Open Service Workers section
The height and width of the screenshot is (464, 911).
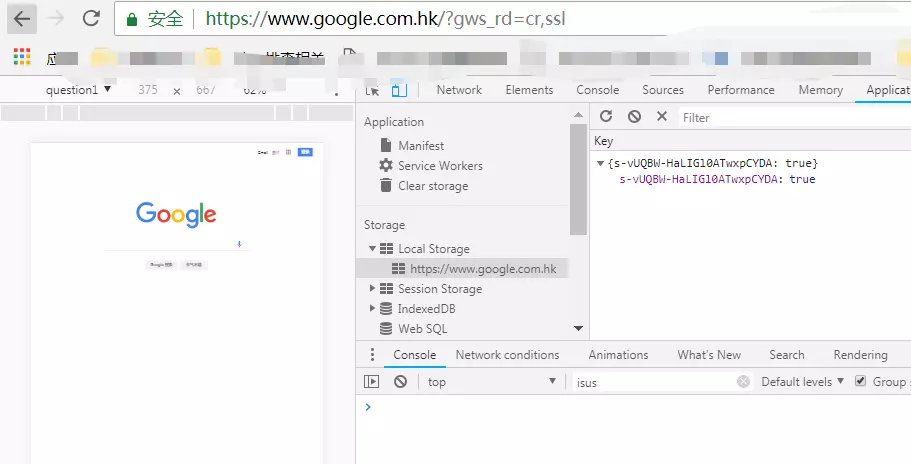431,166
